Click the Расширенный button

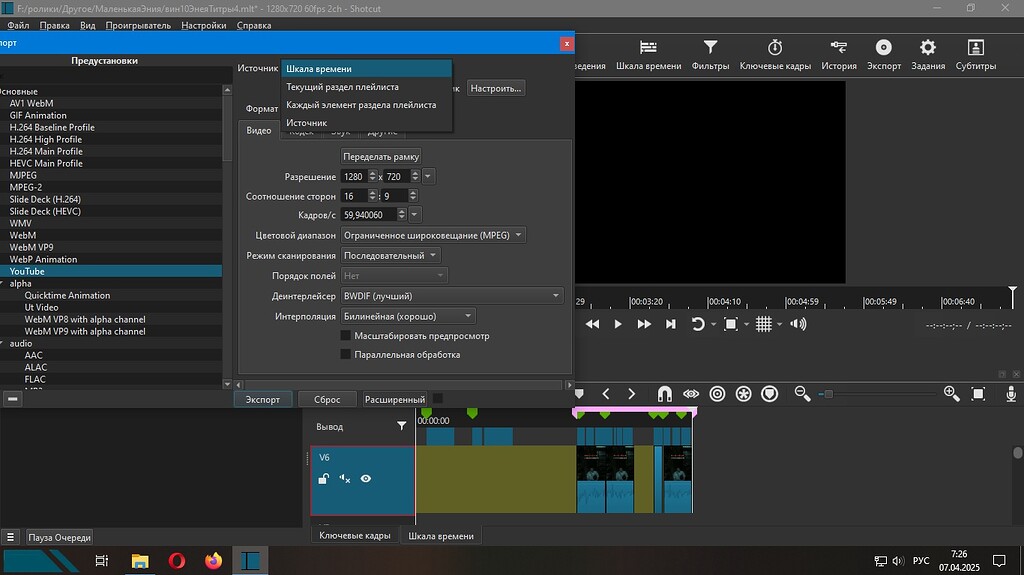[394, 399]
